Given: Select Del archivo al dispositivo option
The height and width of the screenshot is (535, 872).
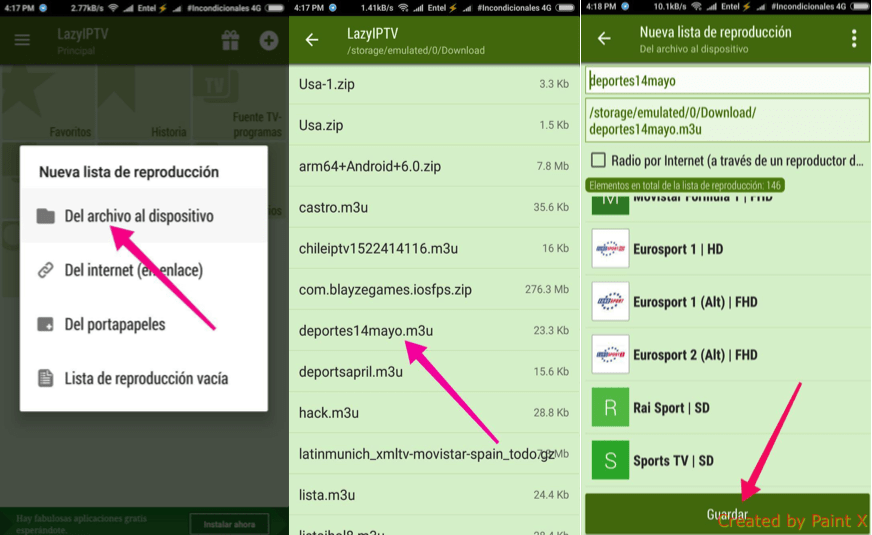Looking at the screenshot, I should coord(143,216).
